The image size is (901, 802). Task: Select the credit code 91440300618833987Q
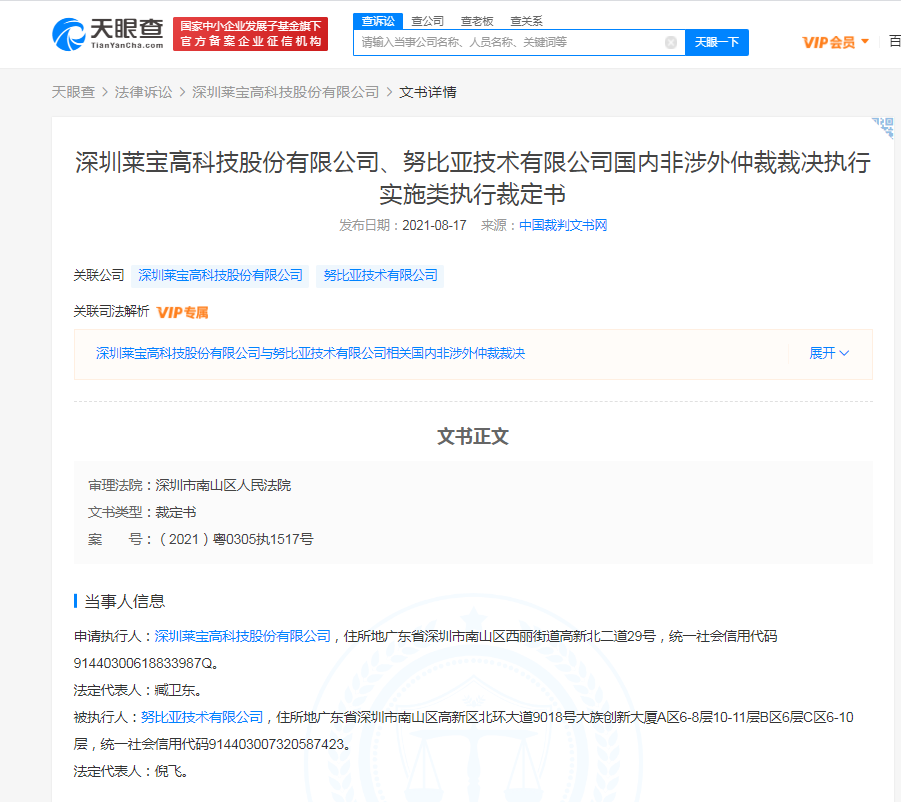(143, 664)
